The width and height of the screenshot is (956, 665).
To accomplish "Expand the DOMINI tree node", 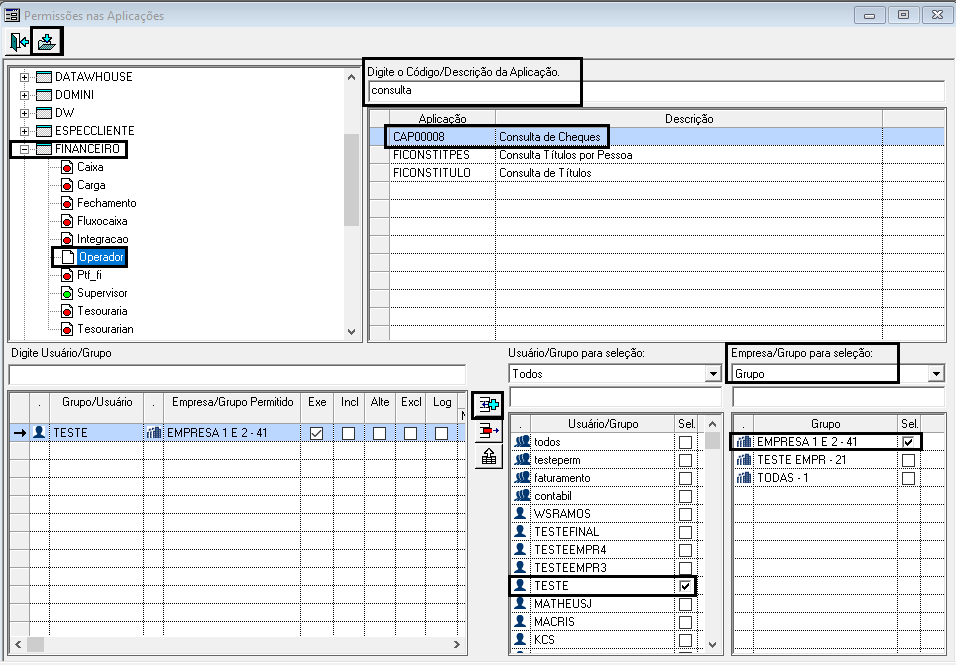I will tap(24, 95).
